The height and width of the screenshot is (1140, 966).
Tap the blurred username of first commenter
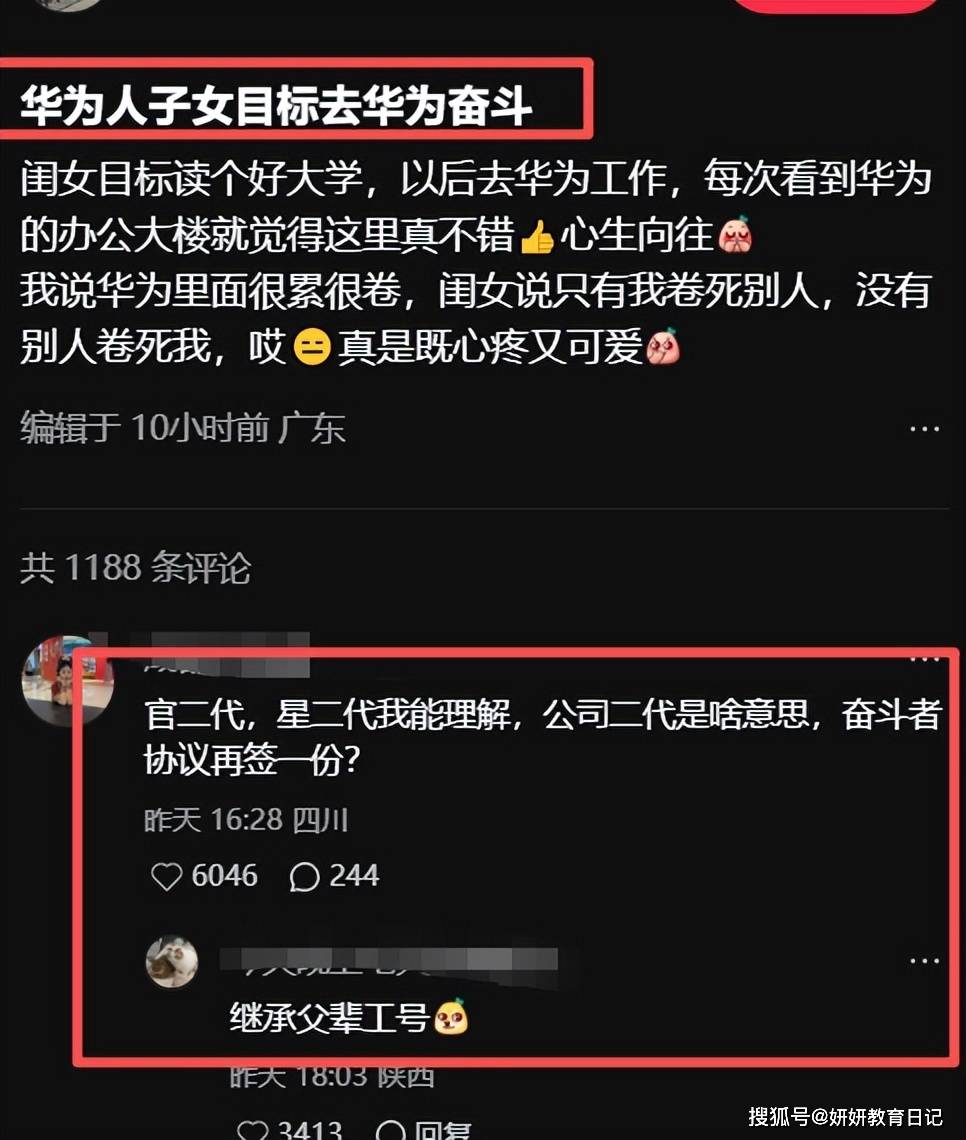coord(227,655)
